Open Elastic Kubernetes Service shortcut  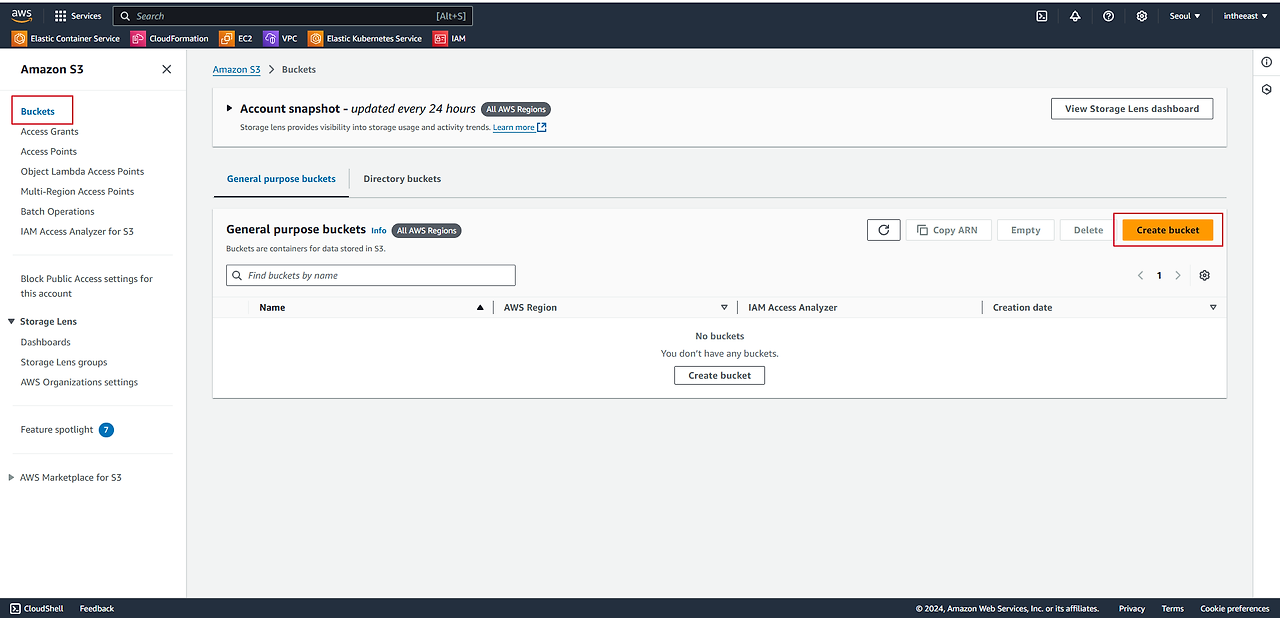click(x=365, y=39)
